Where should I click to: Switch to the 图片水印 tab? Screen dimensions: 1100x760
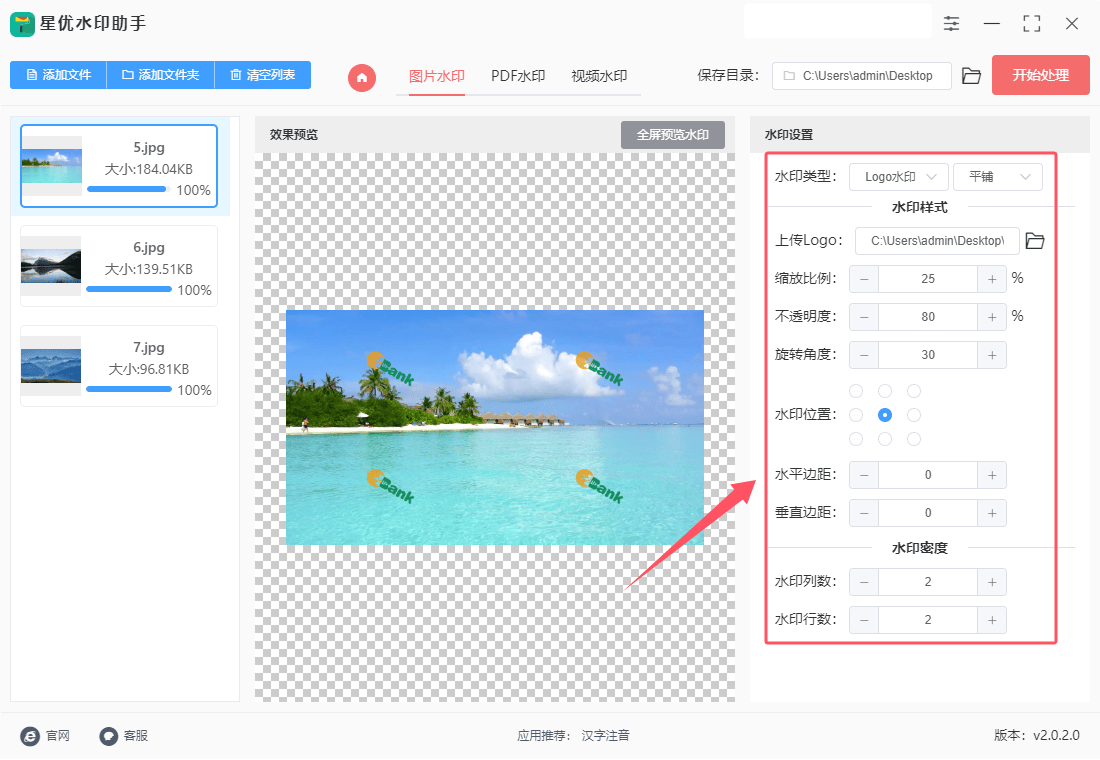click(436, 76)
